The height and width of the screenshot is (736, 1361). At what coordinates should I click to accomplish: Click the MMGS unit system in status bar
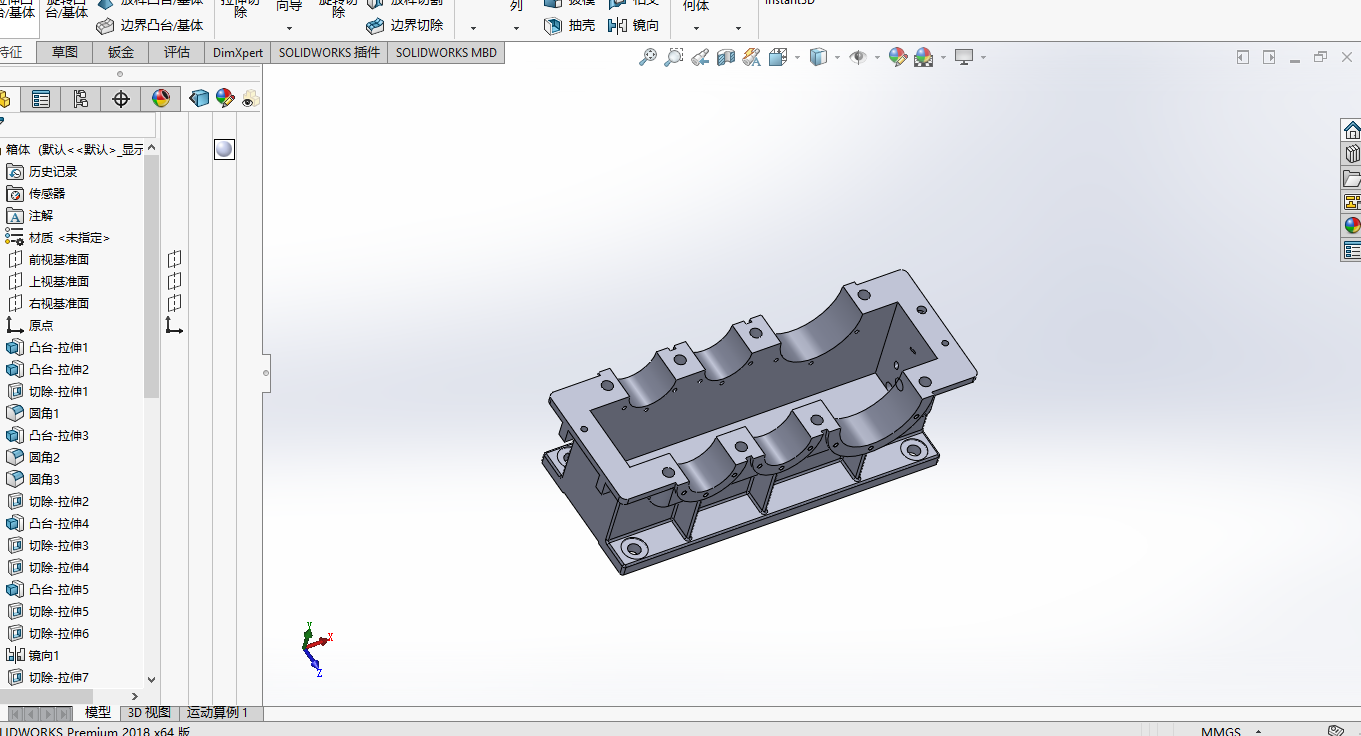1221,730
